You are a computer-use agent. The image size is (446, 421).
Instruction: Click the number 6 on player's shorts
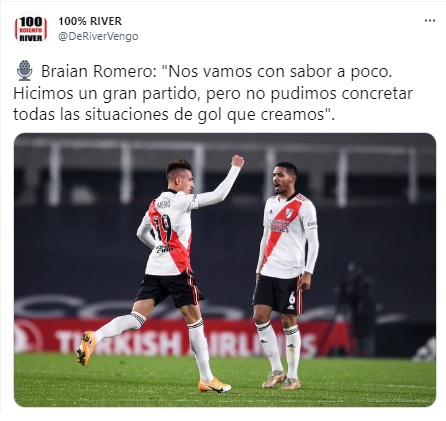tap(292, 296)
